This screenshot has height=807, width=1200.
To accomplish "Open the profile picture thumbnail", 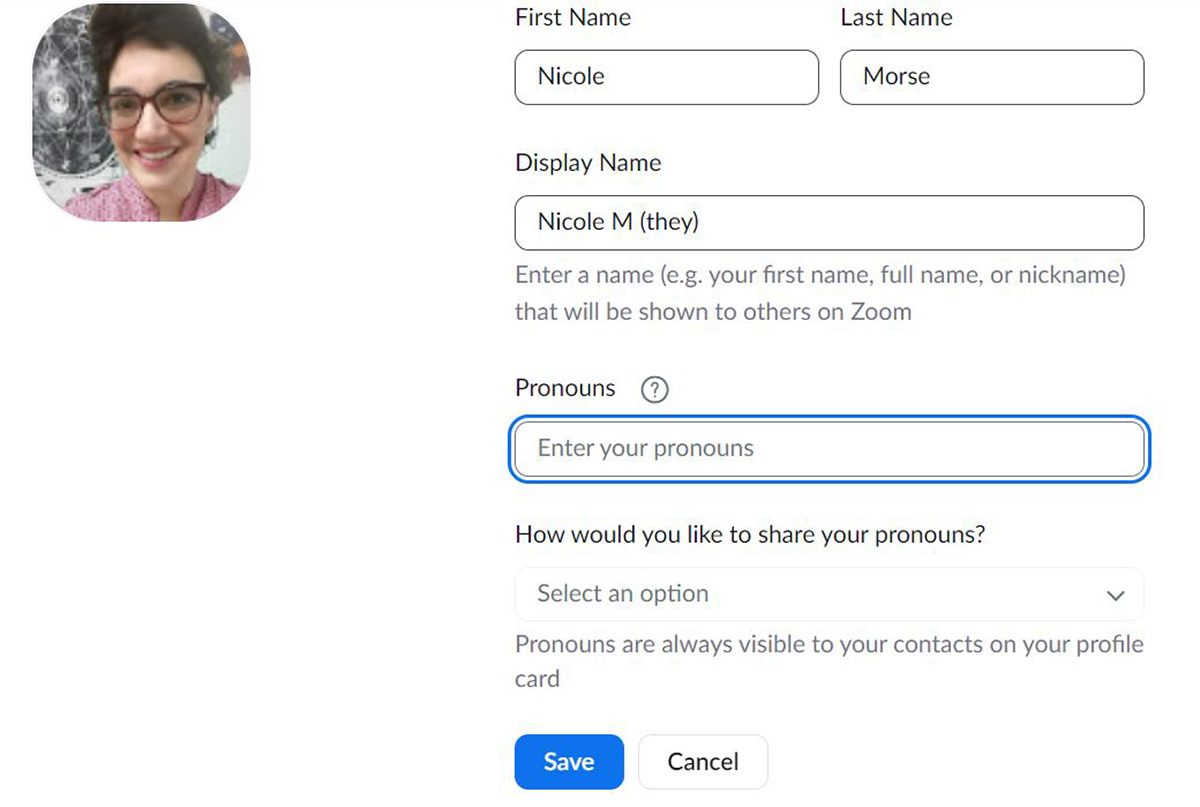I will [141, 112].
